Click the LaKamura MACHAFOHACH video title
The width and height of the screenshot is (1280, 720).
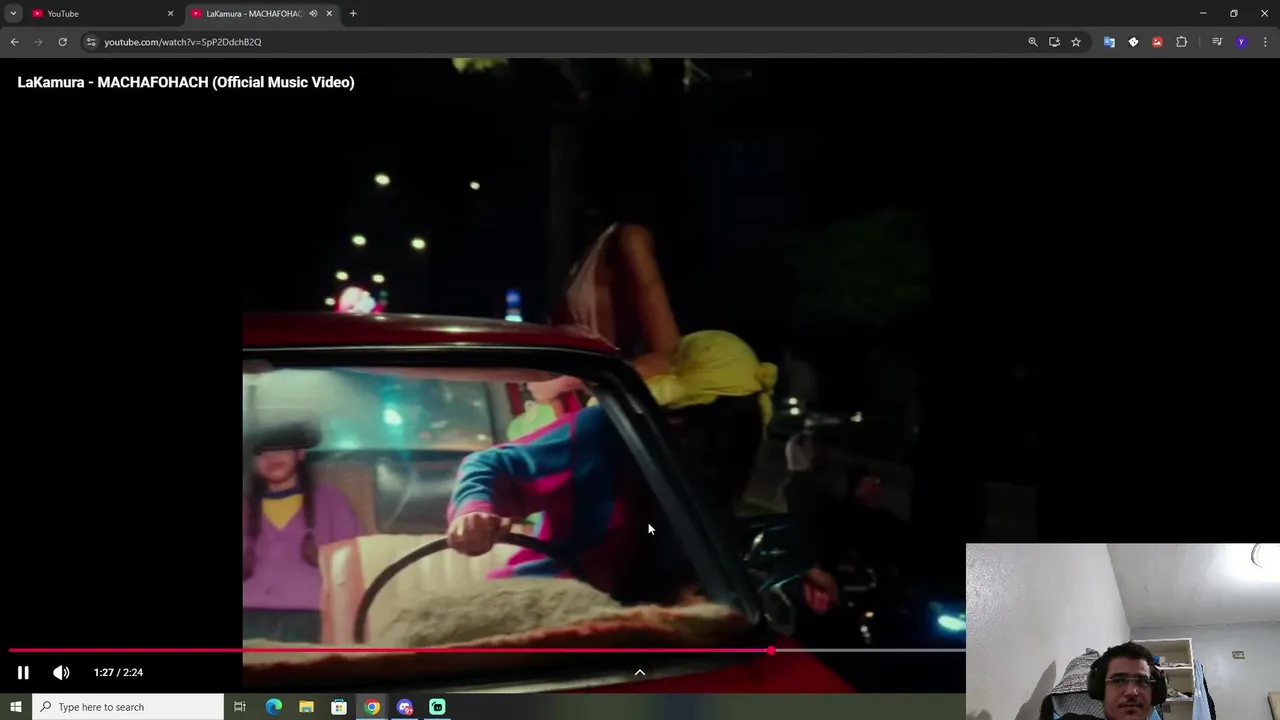click(x=186, y=82)
